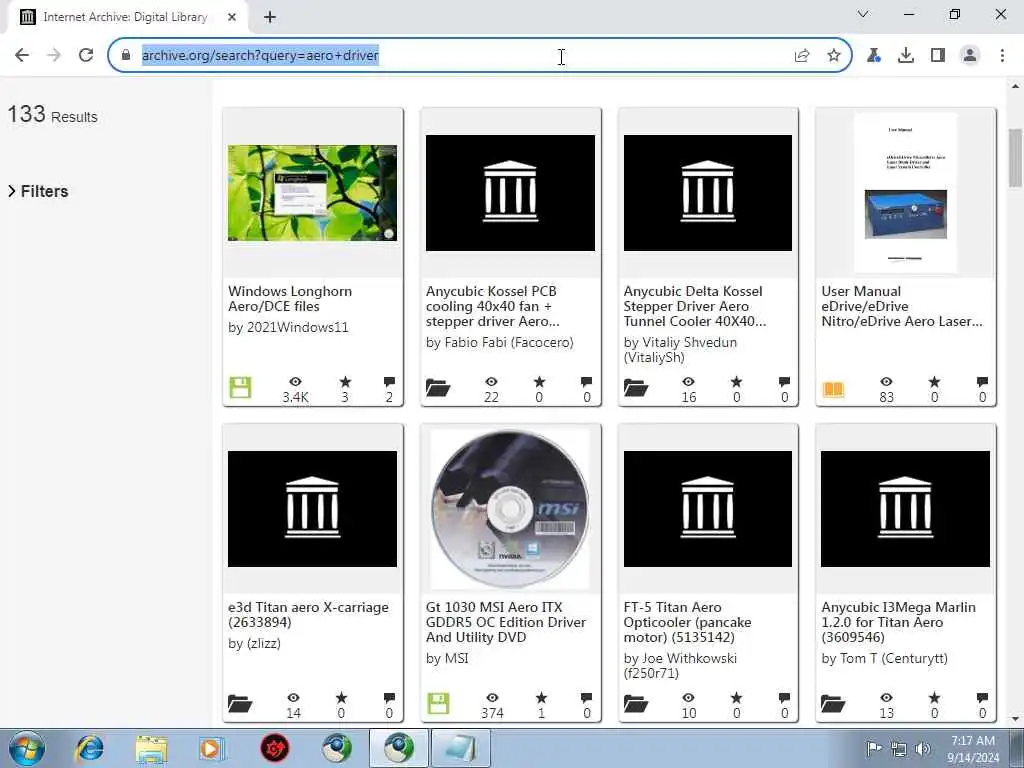This screenshot has width=1024, height=768.
Task: Click views eye icon on FT-5 Titan card
Action: pos(688,698)
